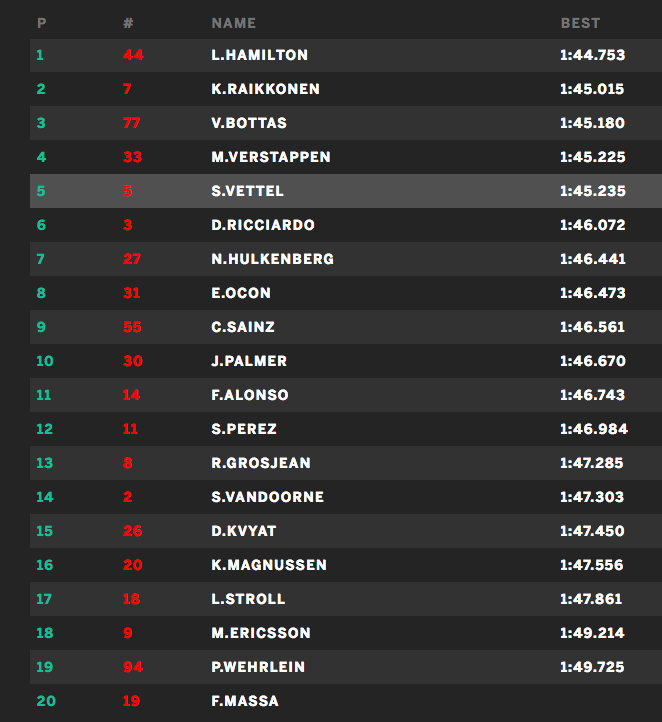Click the NAME column header

coord(233,22)
